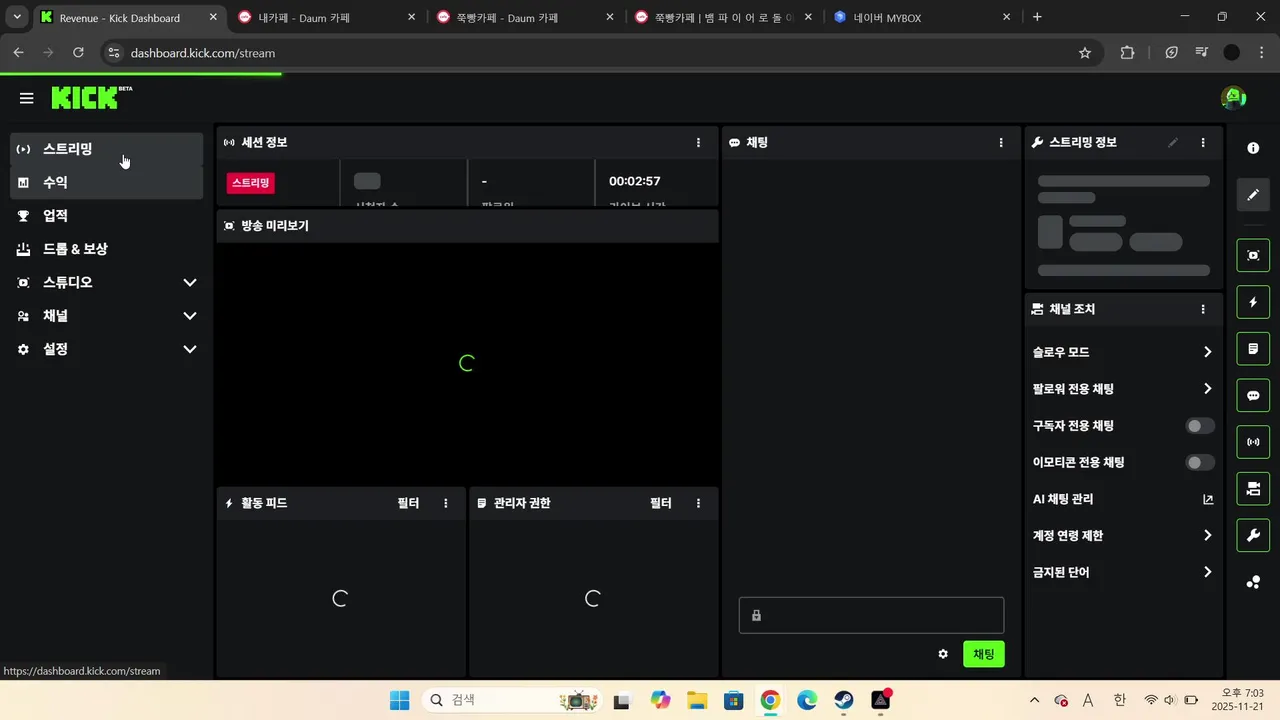The height and width of the screenshot is (720, 1280).
Task: Switch to 네이버 MYBOX browser tab
Action: [923, 18]
